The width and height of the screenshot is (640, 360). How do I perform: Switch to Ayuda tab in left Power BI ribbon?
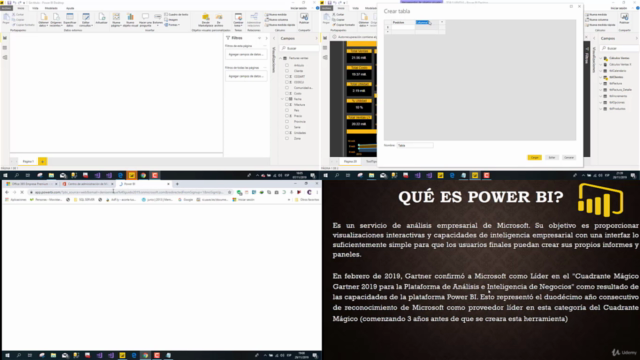point(70,8)
